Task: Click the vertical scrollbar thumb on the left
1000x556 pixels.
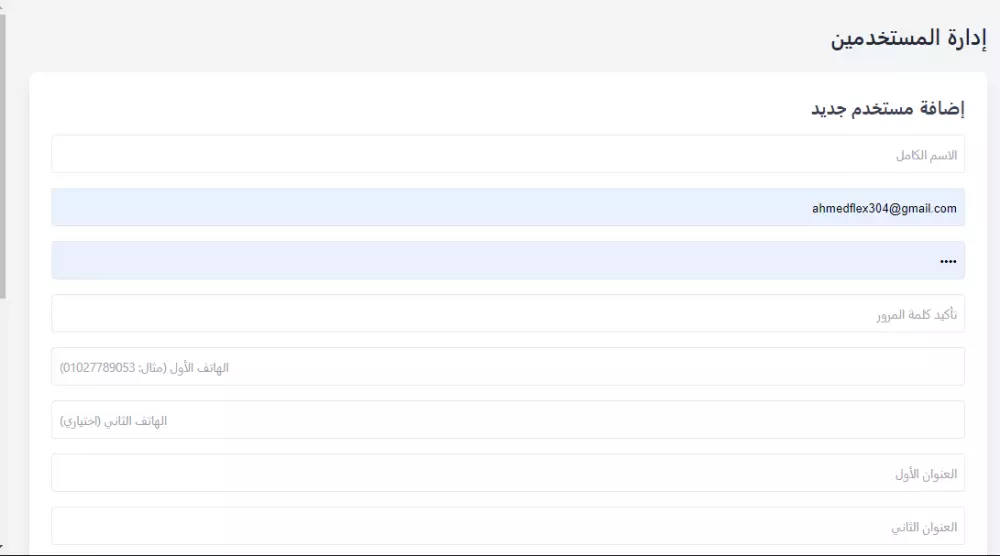Action: 3,150
